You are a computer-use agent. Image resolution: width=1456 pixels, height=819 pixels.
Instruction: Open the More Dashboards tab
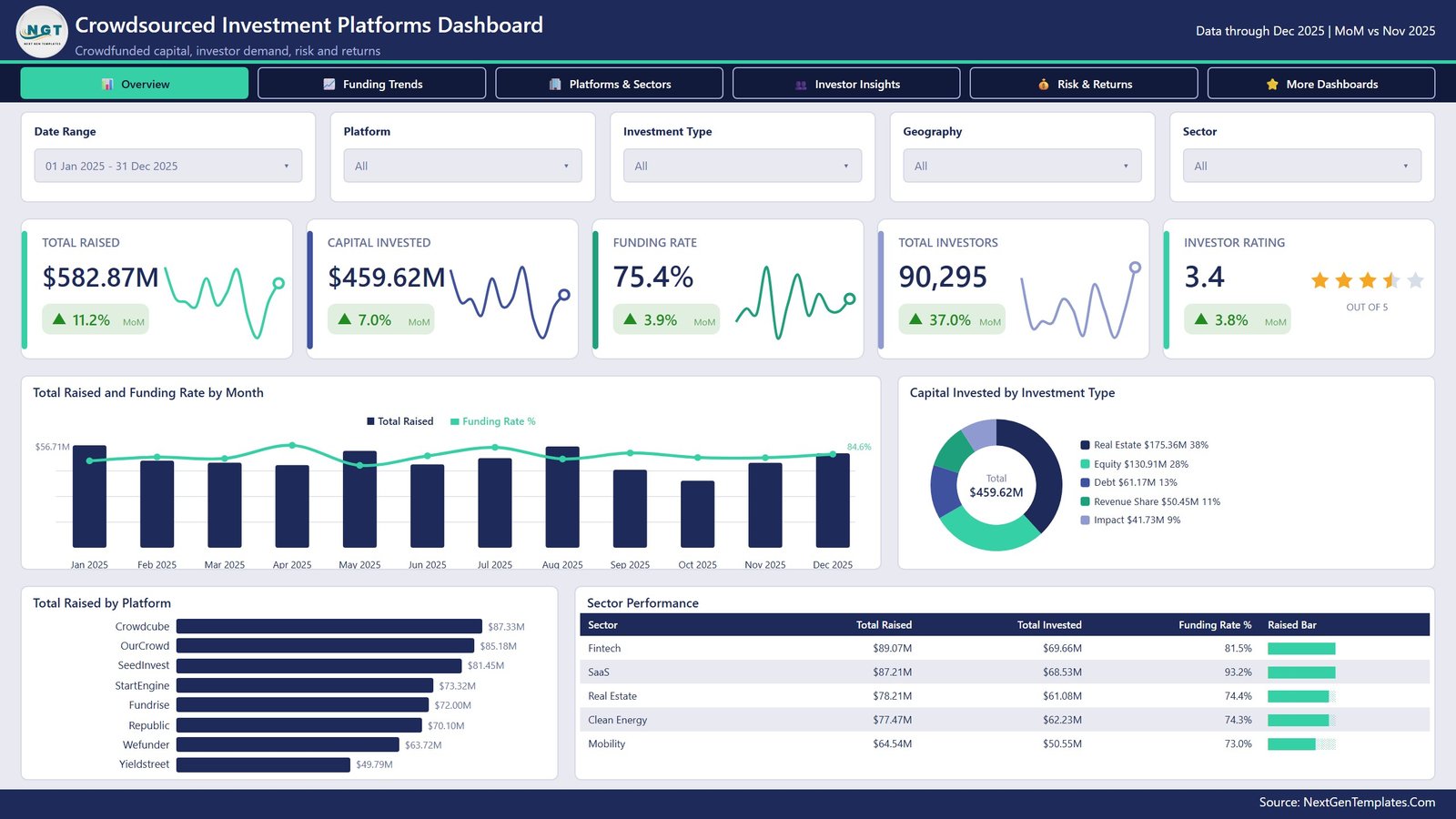click(x=1321, y=84)
